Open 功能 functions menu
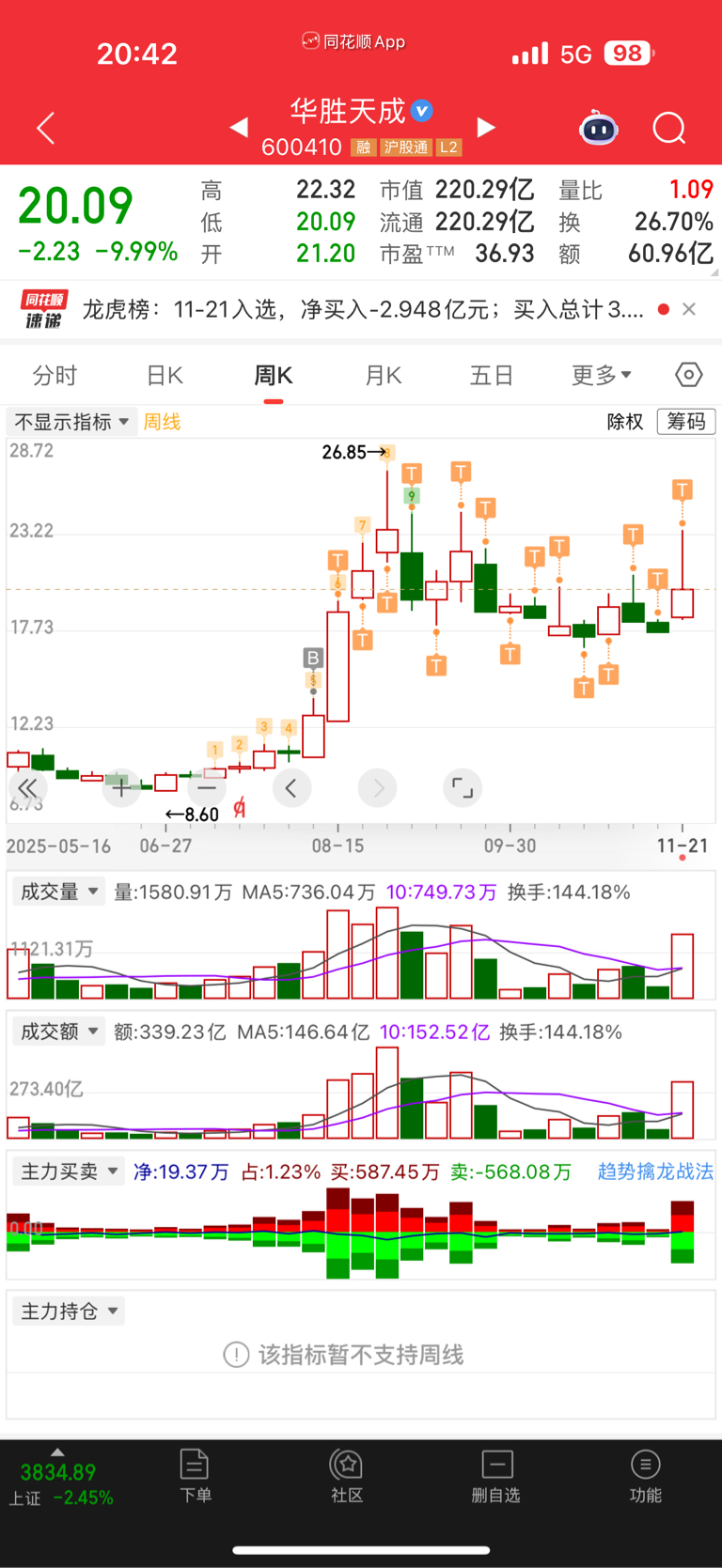 [645, 1476]
